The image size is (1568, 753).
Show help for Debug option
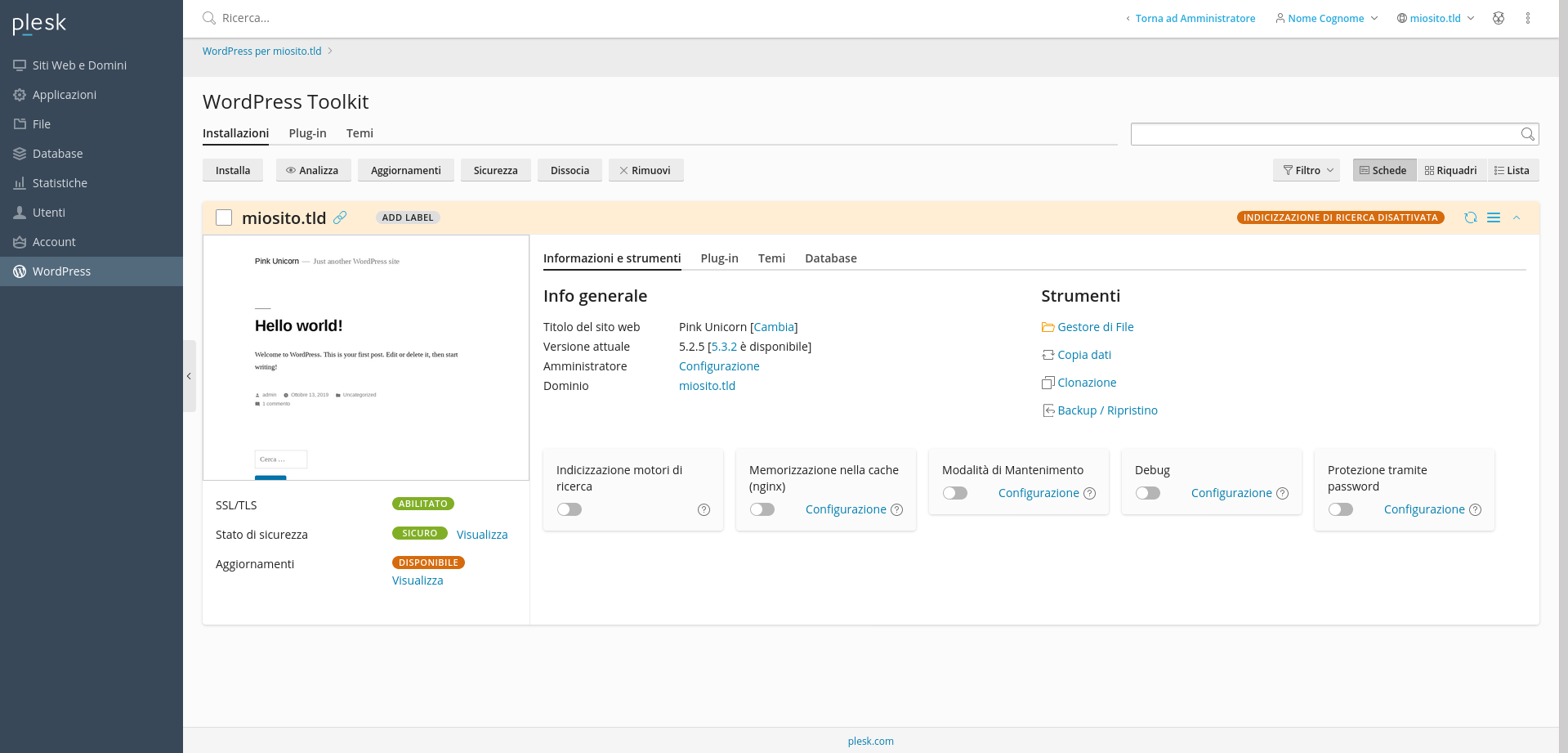(x=1282, y=494)
